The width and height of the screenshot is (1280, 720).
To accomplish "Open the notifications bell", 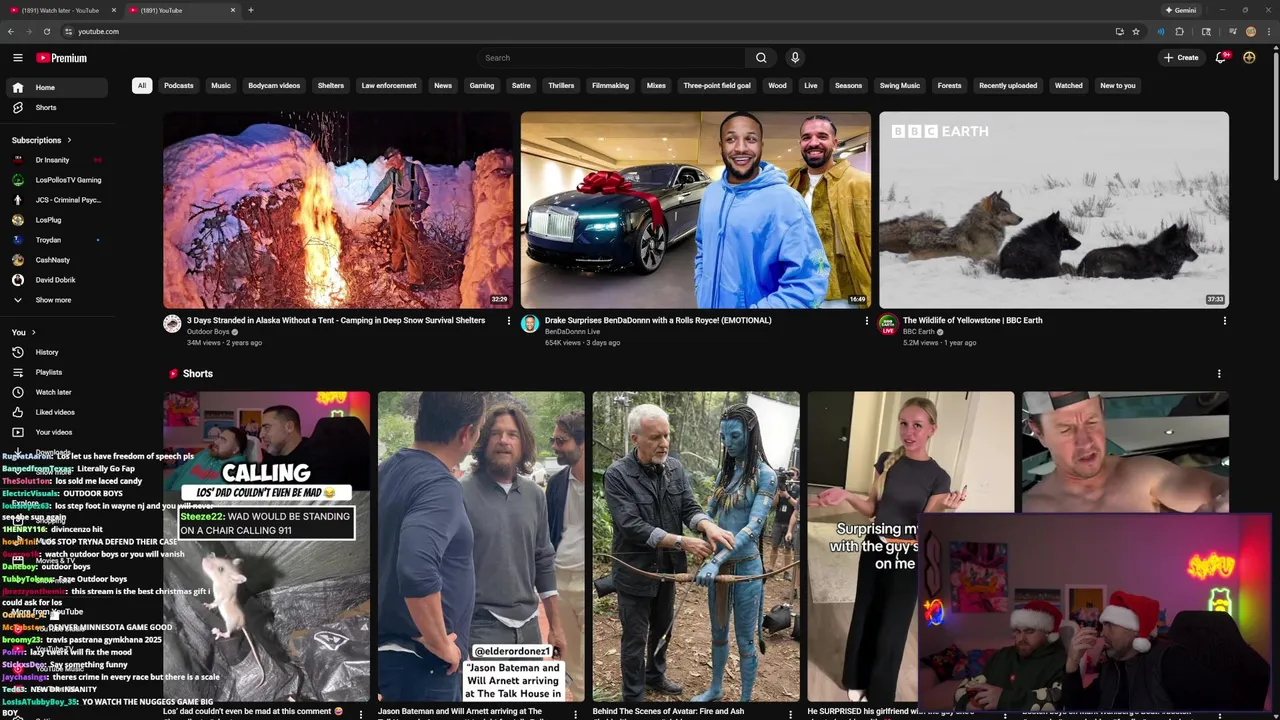I will [x=1221, y=58].
